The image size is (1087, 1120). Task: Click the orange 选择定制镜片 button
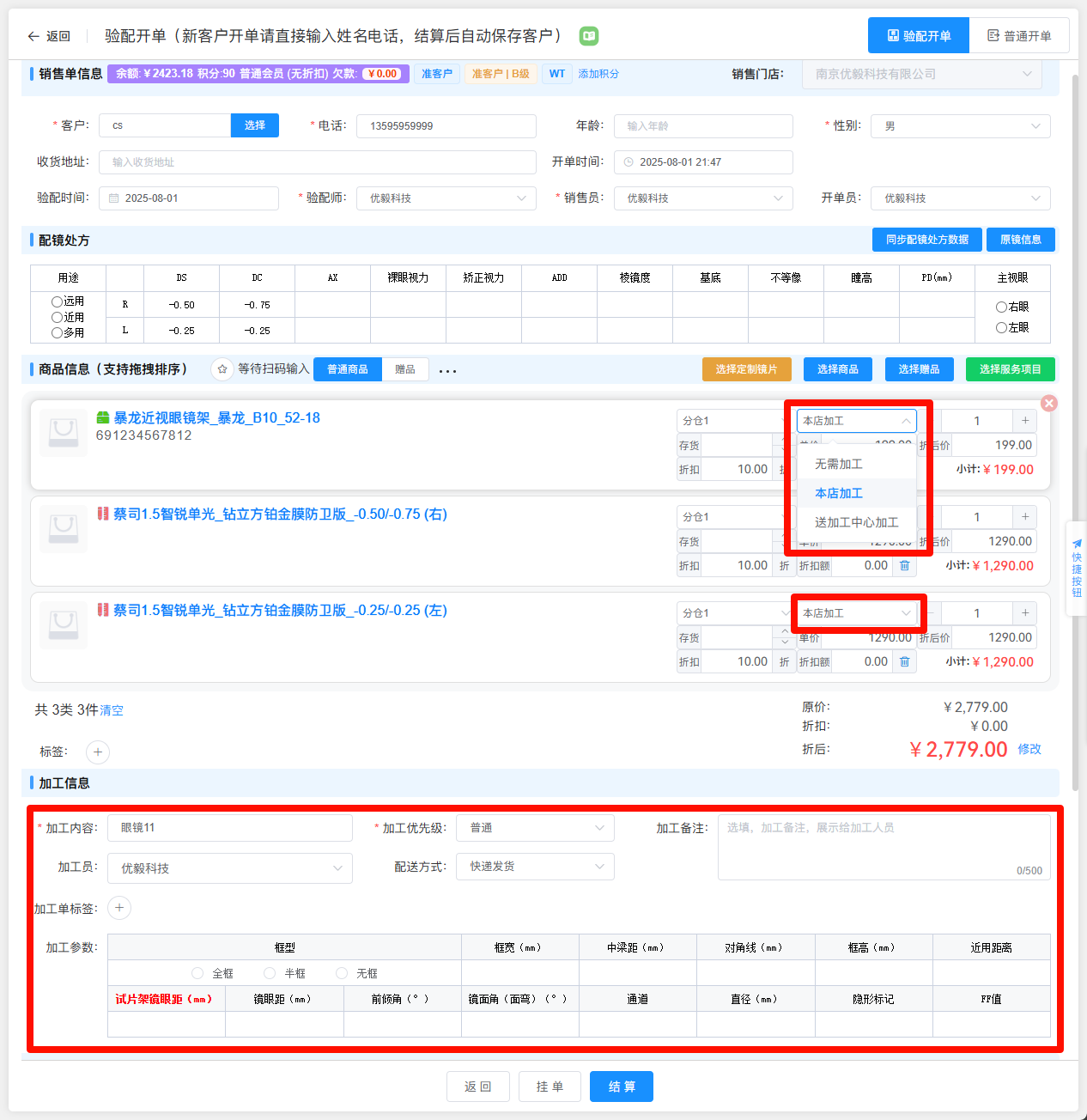click(746, 369)
